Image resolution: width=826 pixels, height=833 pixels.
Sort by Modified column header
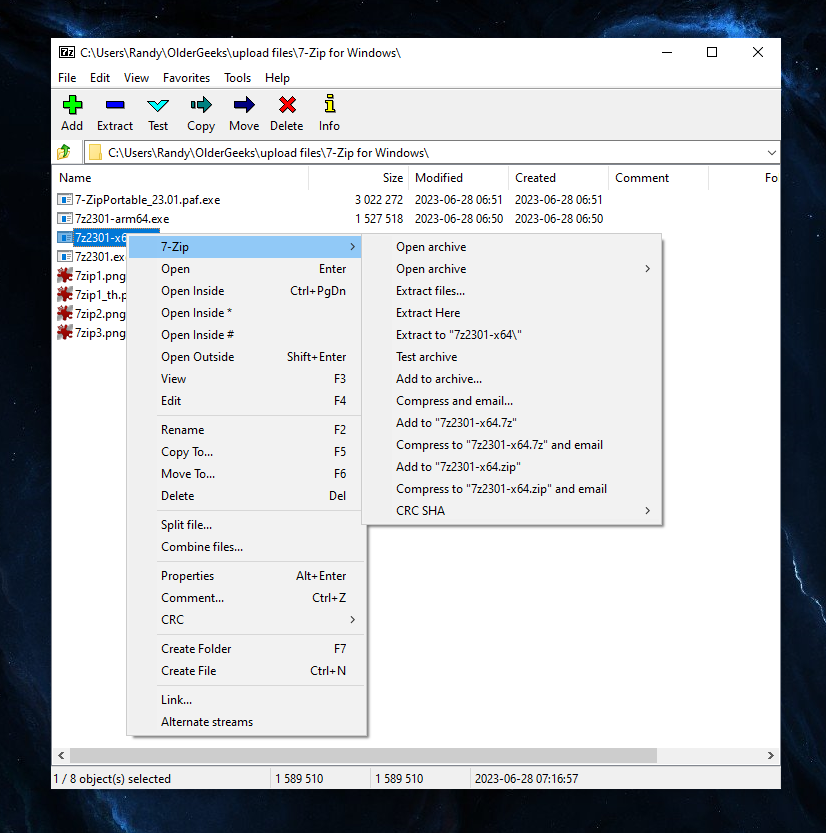[x=458, y=178]
